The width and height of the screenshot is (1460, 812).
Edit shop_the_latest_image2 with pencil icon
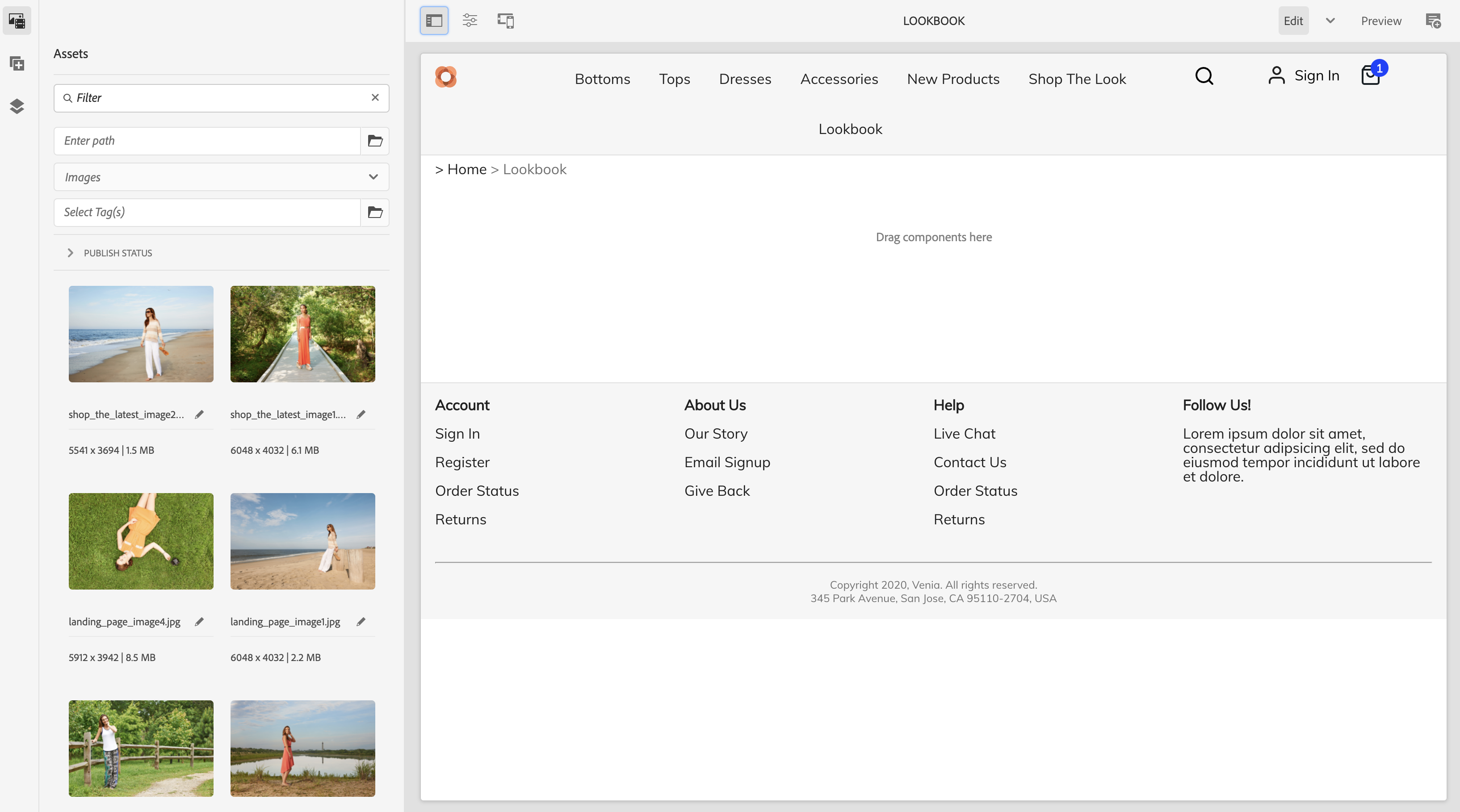(x=199, y=414)
